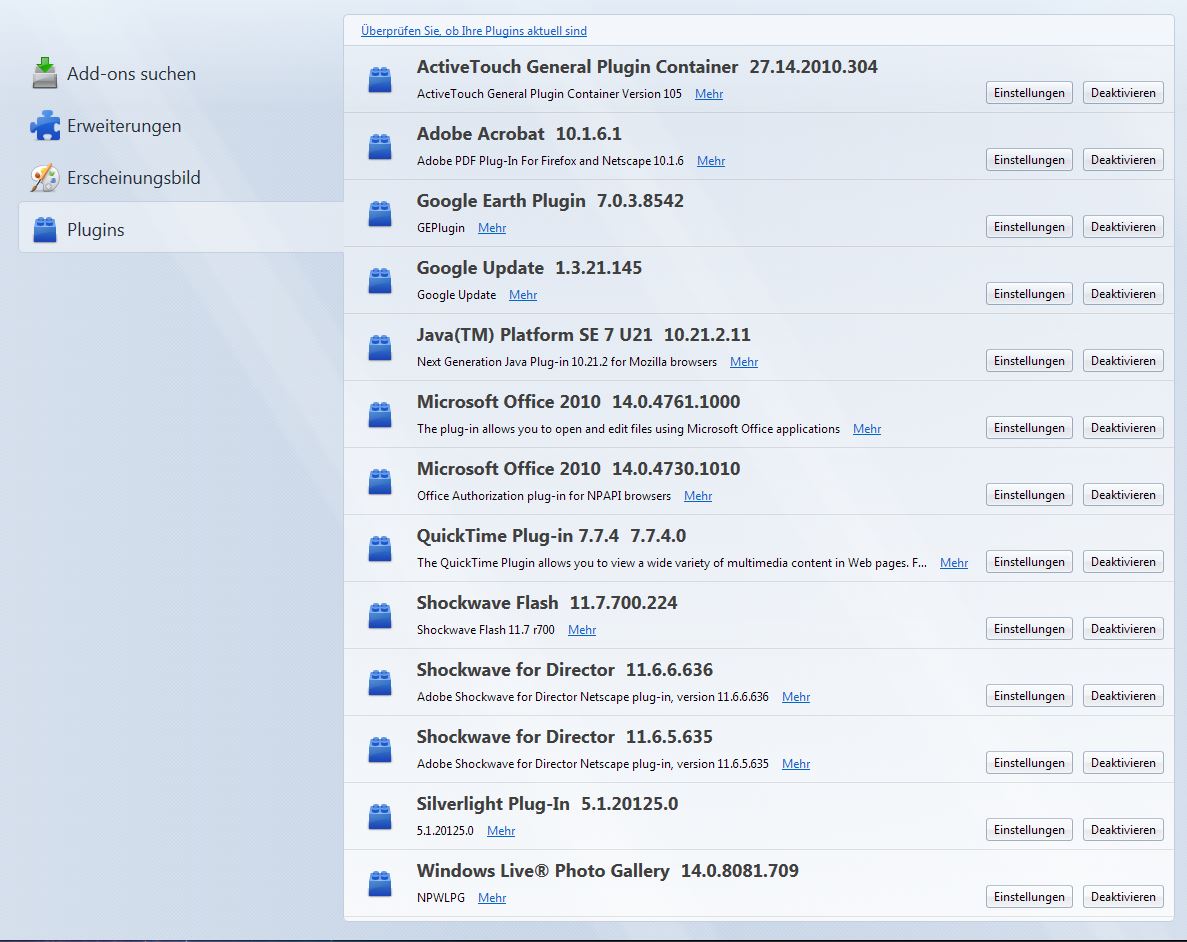Show Mehr info for Google Update
This screenshot has height=942, width=1187.
[522, 295]
